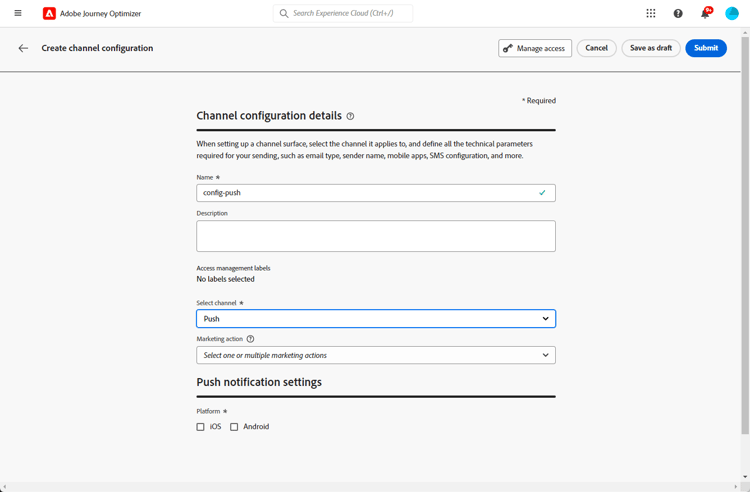Click into the Description text area
Screen dimensions: 750x492
click(x=376, y=236)
